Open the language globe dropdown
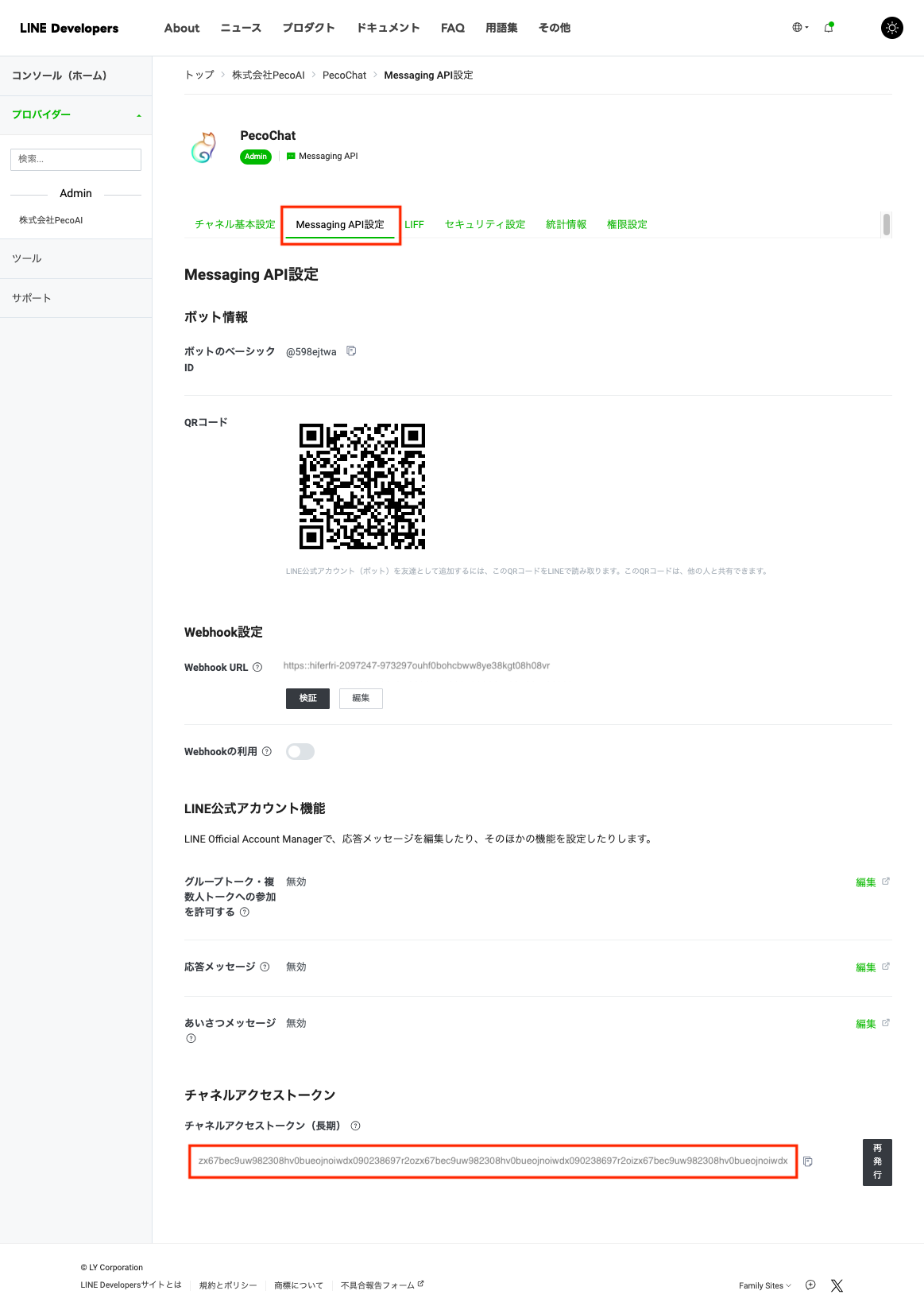The height and width of the screenshot is (1310, 924). coord(800,27)
